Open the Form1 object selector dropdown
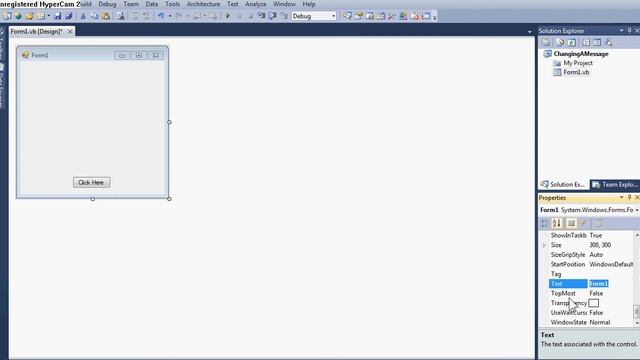640x360 pixels. coord(637,210)
